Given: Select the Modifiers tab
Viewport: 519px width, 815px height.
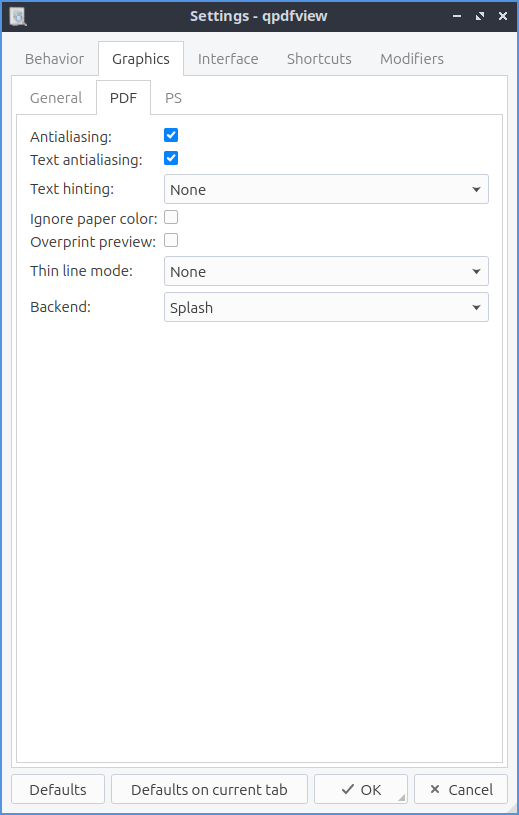Looking at the screenshot, I should coord(412,59).
